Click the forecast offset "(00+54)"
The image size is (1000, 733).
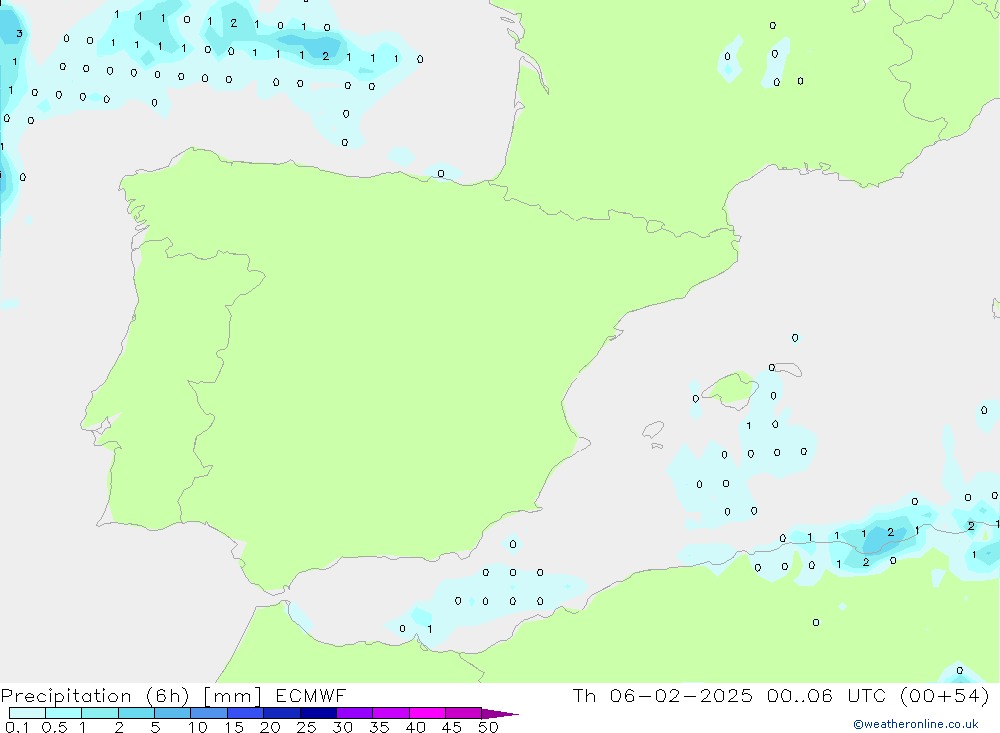pyautogui.click(x=945, y=695)
